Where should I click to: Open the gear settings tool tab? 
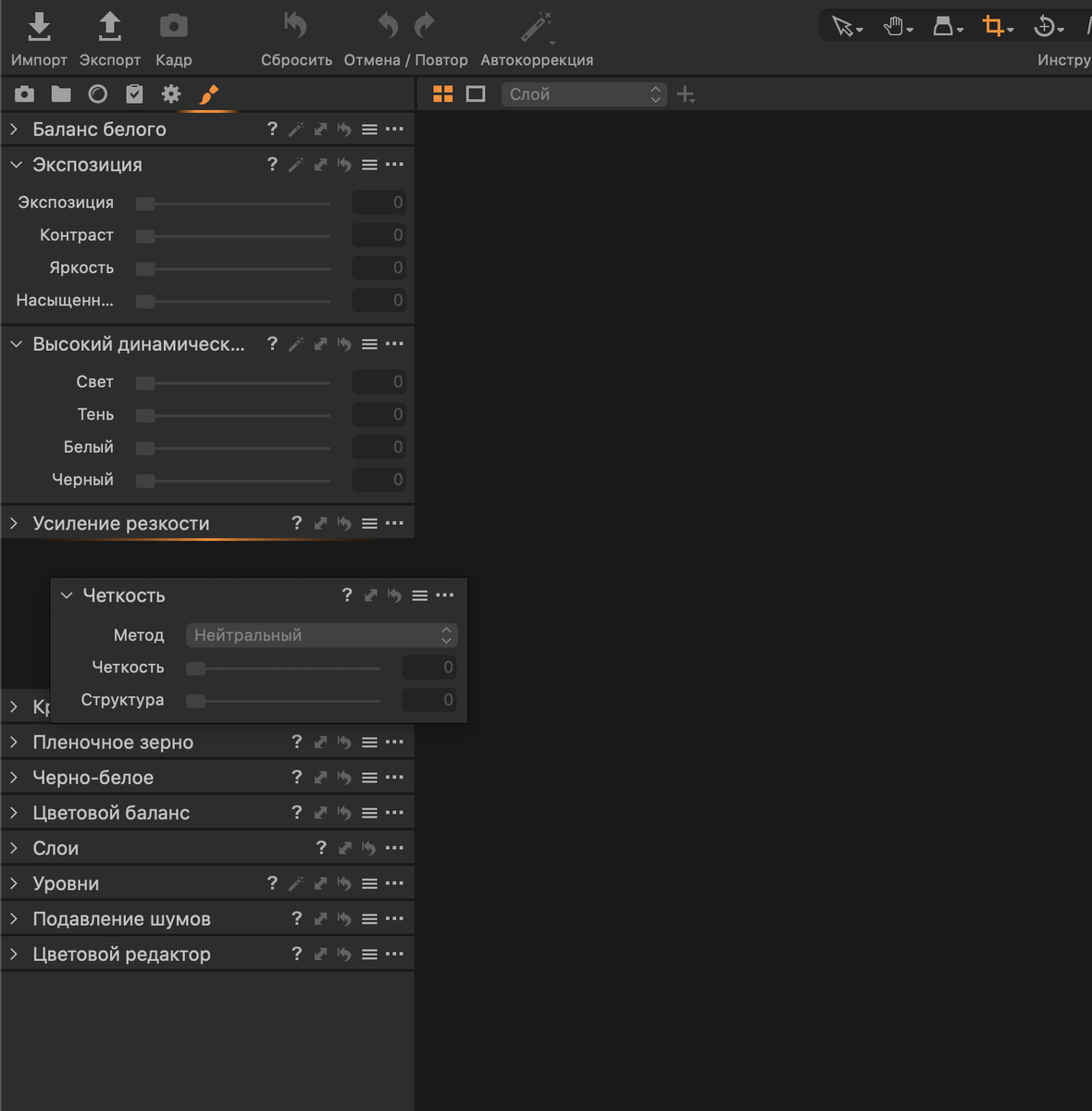[x=171, y=94]
